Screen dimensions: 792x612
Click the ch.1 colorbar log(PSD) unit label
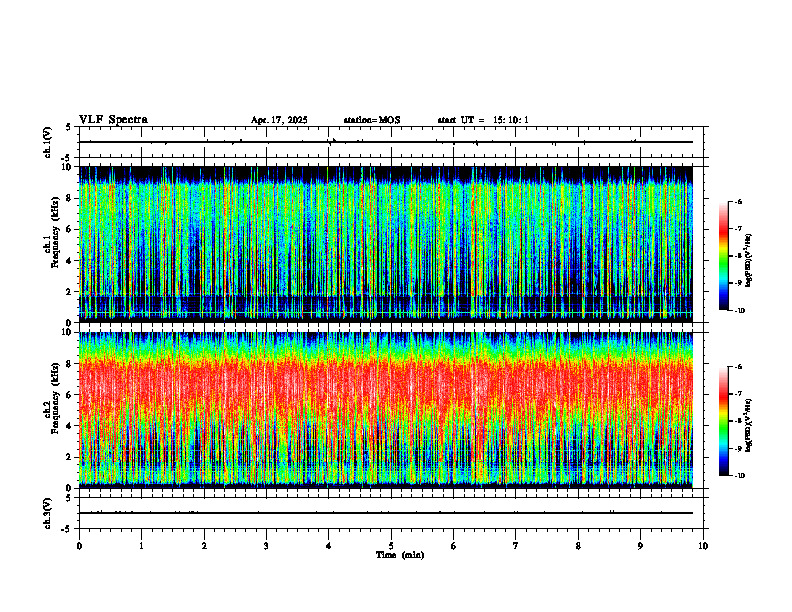pyautogui.click(x=749, y=261)
